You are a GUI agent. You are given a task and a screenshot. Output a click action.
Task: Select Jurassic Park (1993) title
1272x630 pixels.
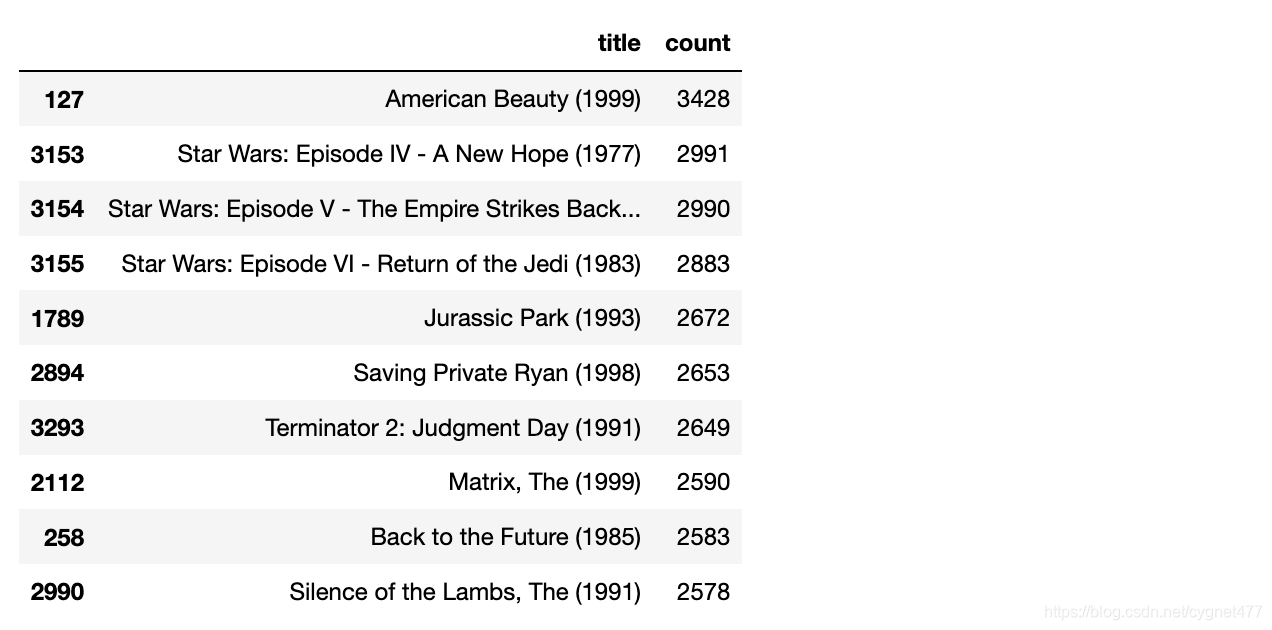pyautogui.click(x=532, y=318)
